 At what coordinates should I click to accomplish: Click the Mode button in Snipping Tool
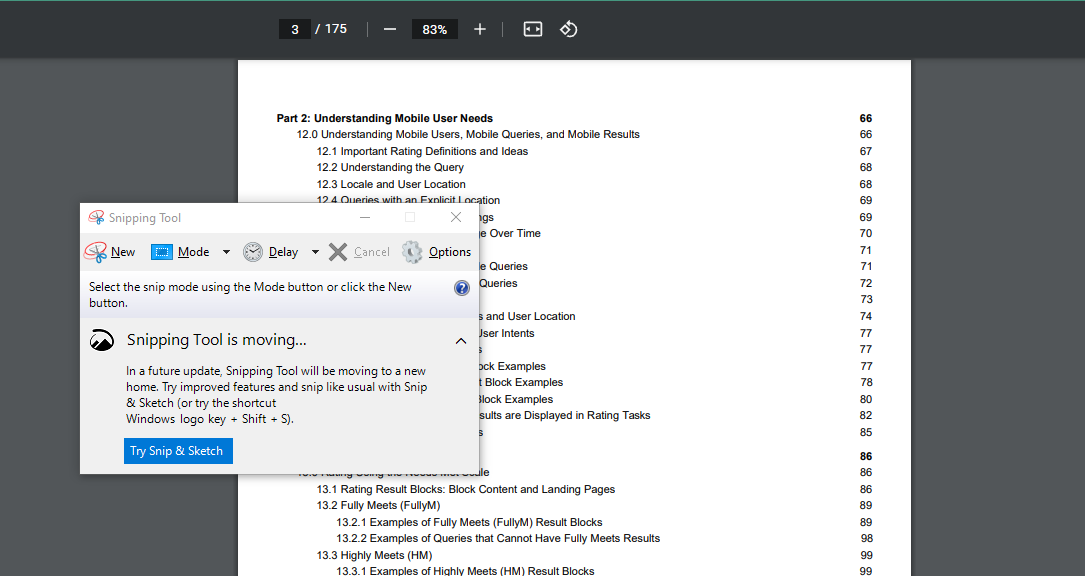[180, 252]
